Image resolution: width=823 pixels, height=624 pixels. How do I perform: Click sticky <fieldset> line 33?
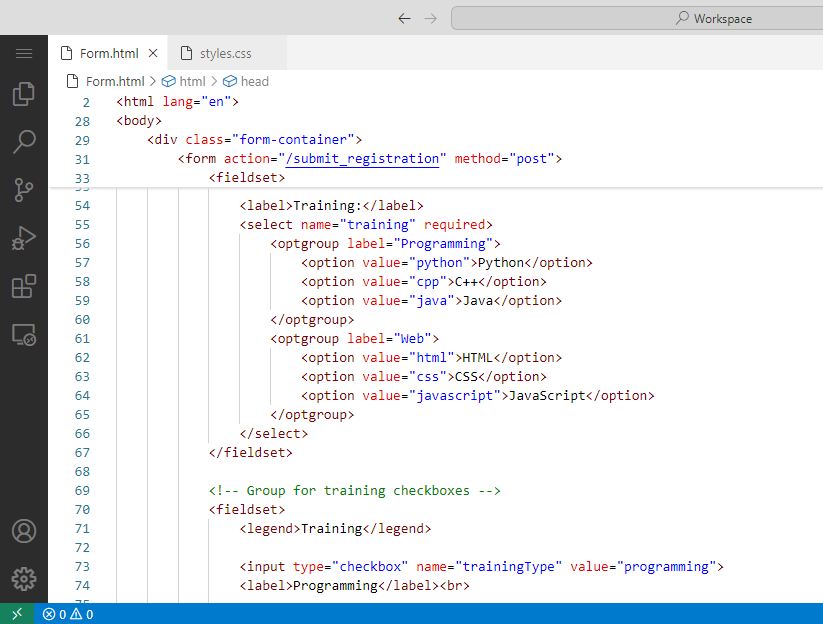click(247, 177)
